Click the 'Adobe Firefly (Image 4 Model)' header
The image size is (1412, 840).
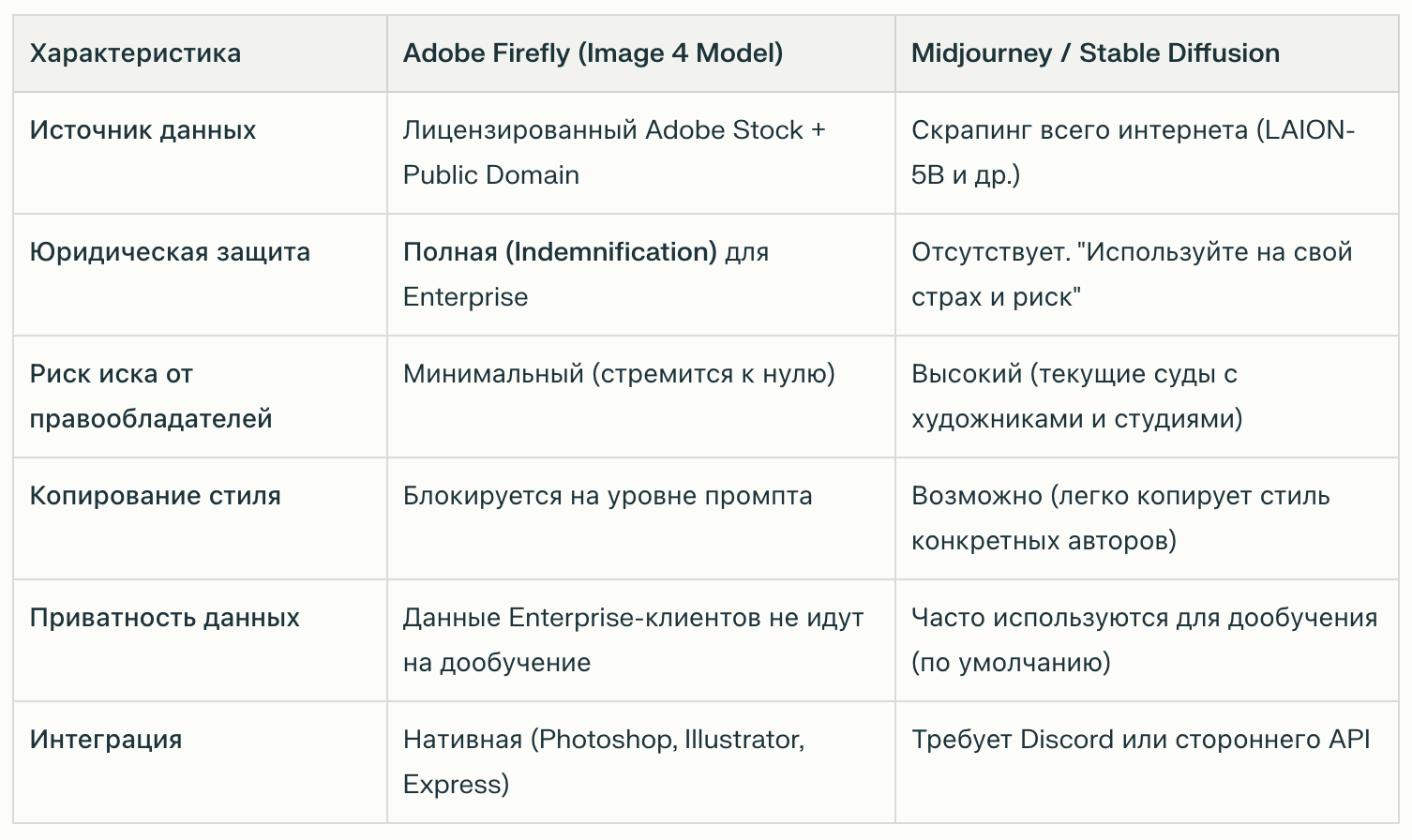pos(593,53)
